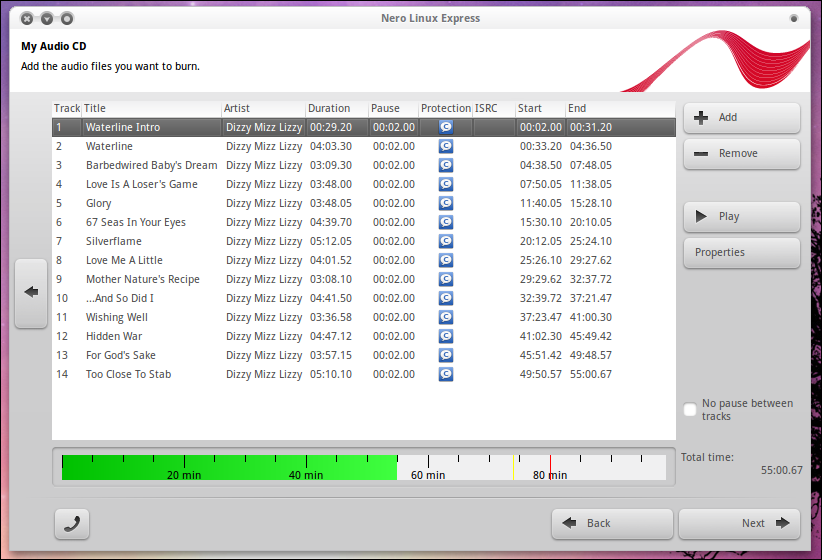This screenshot has height=560, width=822.
Task: Enable No pause between tracks checkbox
Action: [x=690, y=409]
